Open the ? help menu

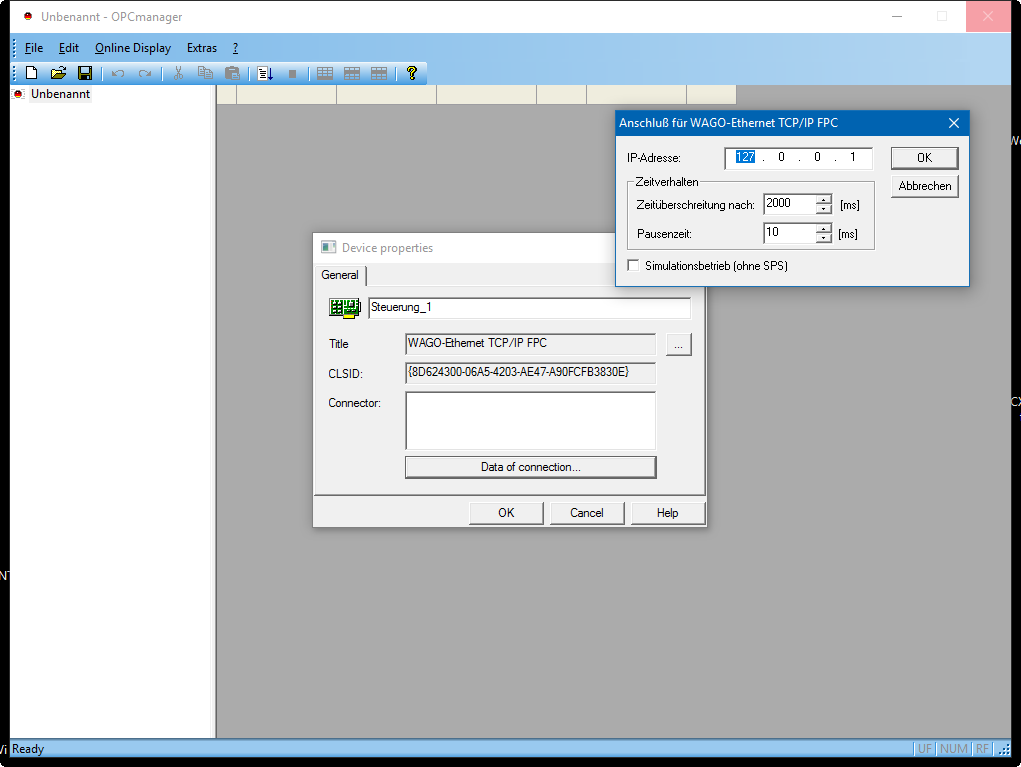click(x=235, y=48)
